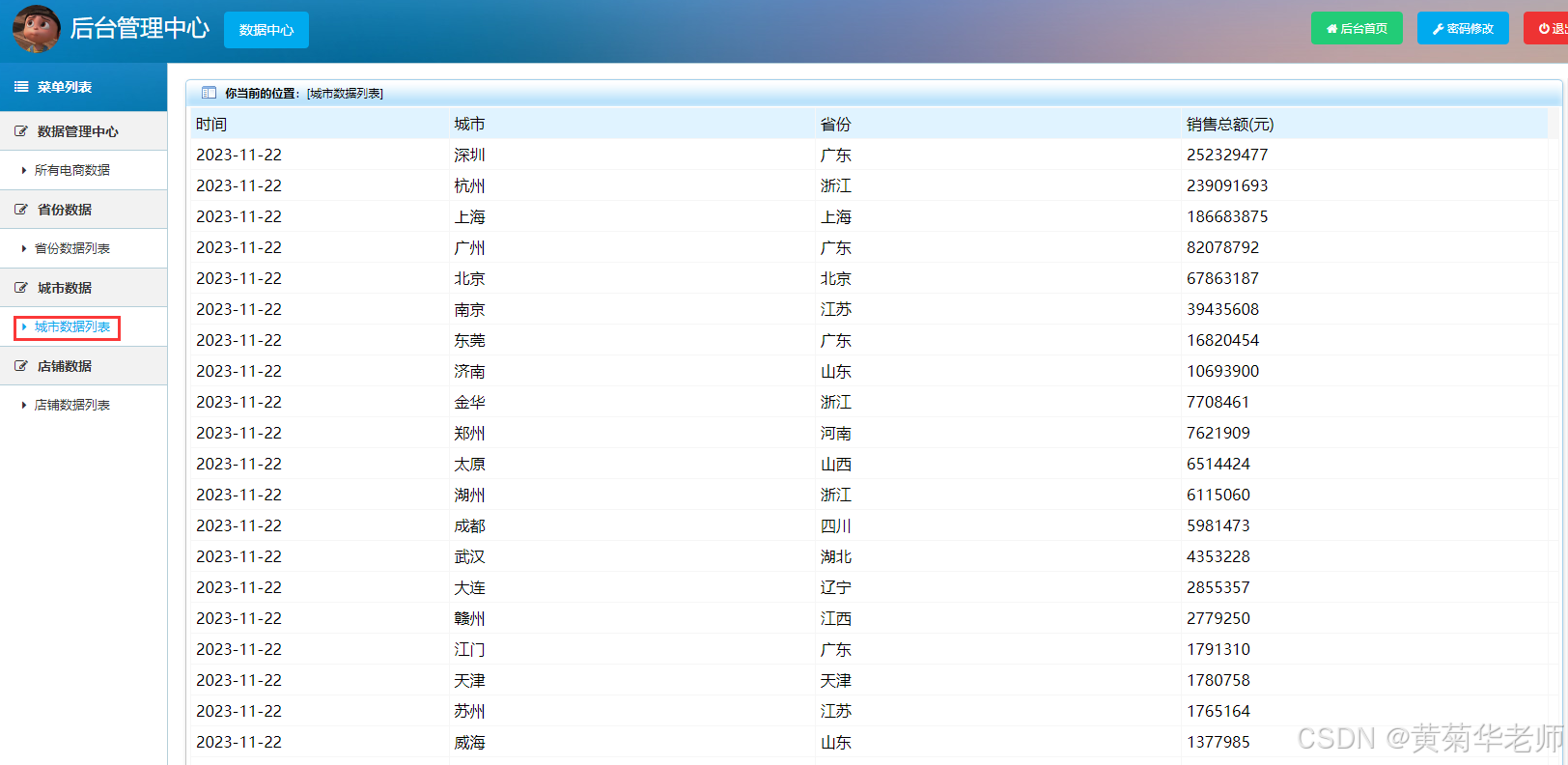Click arrow beside 城市数据列表
Screen dimensions: 1568x765
(x=24, y=326)
